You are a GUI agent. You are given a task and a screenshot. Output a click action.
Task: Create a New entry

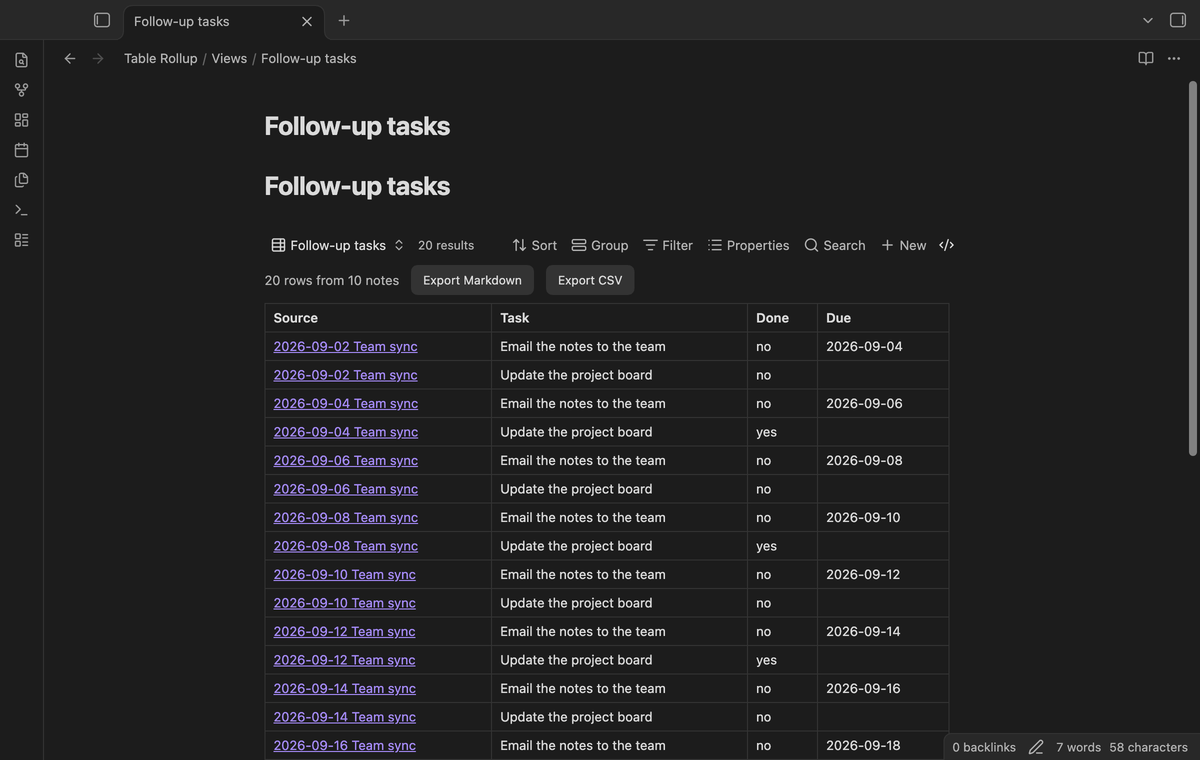coord(903,245)
